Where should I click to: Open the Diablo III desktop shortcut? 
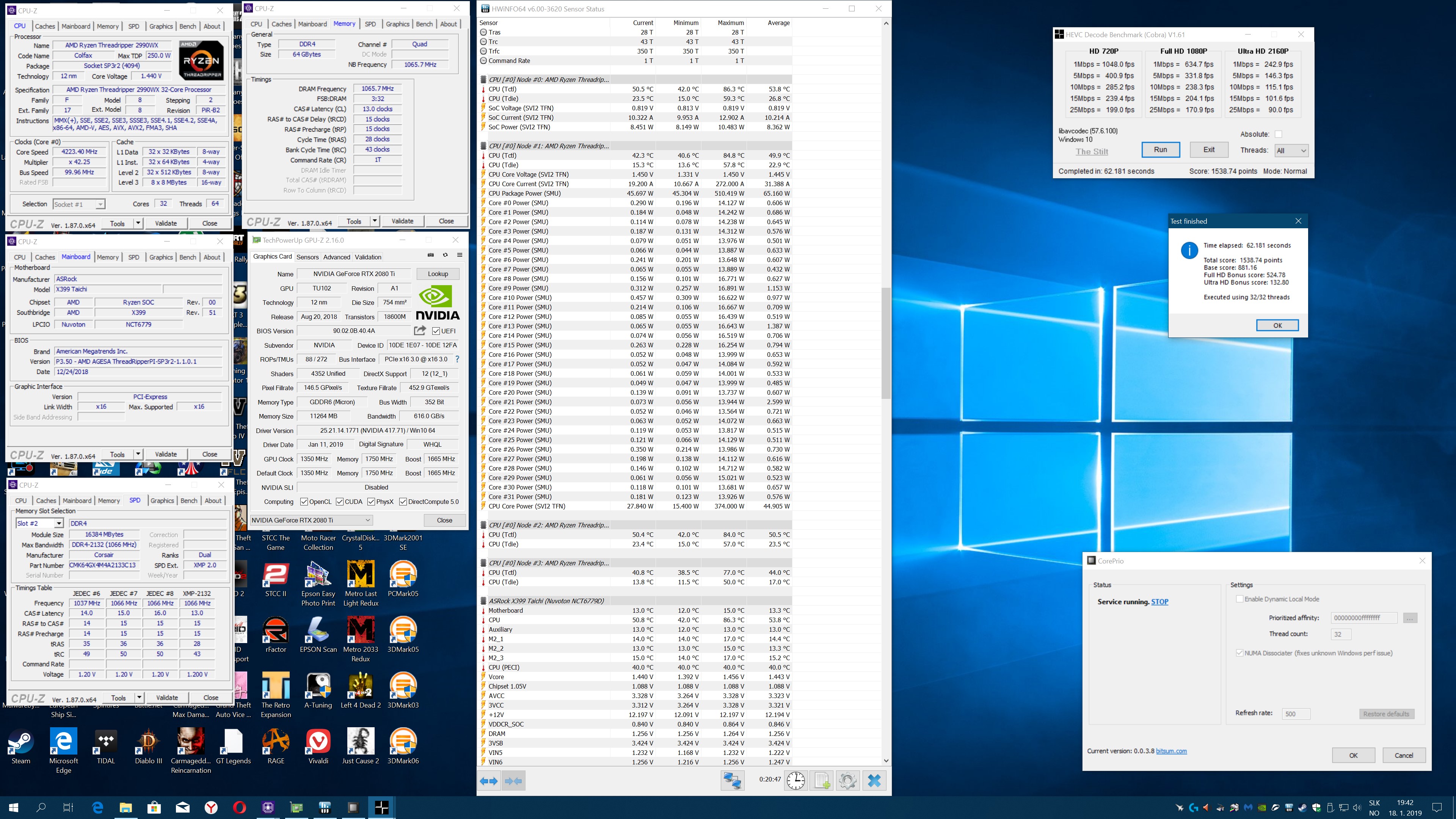[x=149, y=746]
